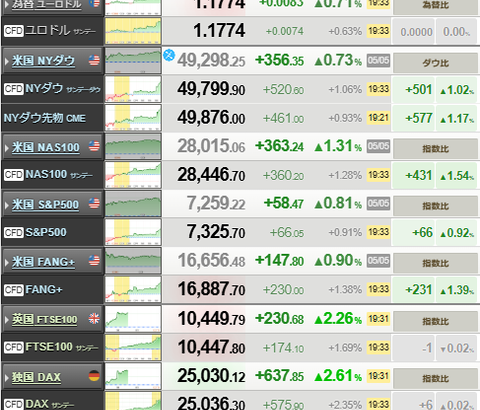Open the NYダウ先物 CME mini chart

tap(133, 118)
